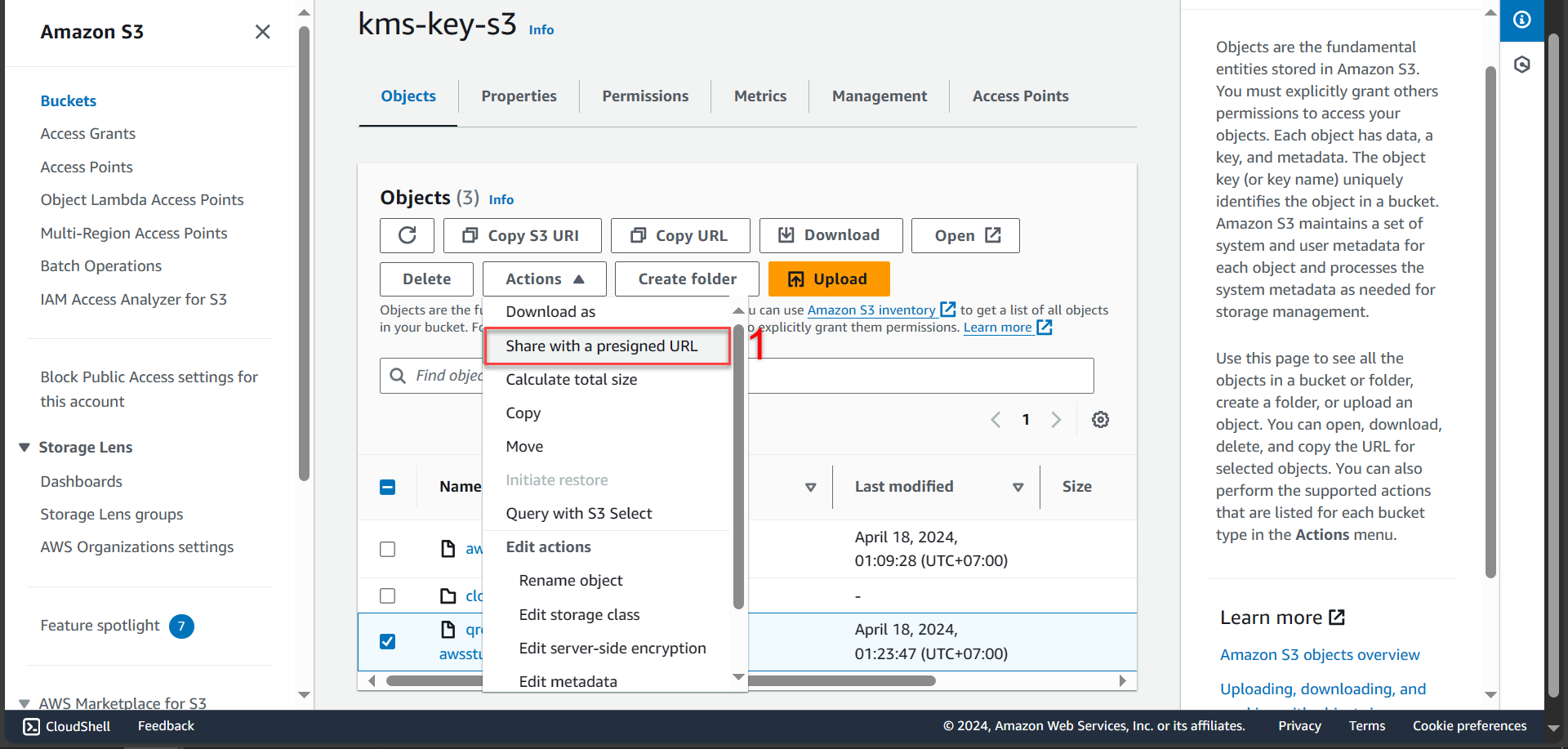Choose Share with a presigned URL

tap(607, 346)
